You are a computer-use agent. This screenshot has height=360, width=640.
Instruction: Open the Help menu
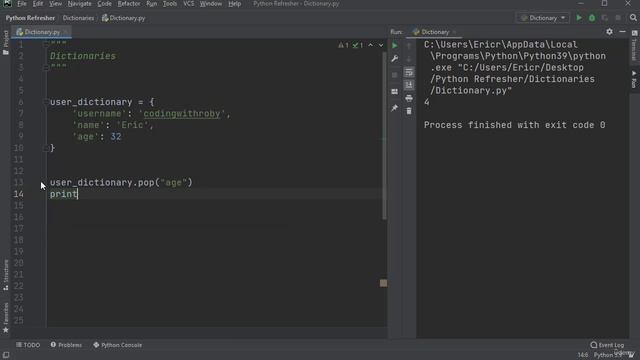(x=234, y=4)
